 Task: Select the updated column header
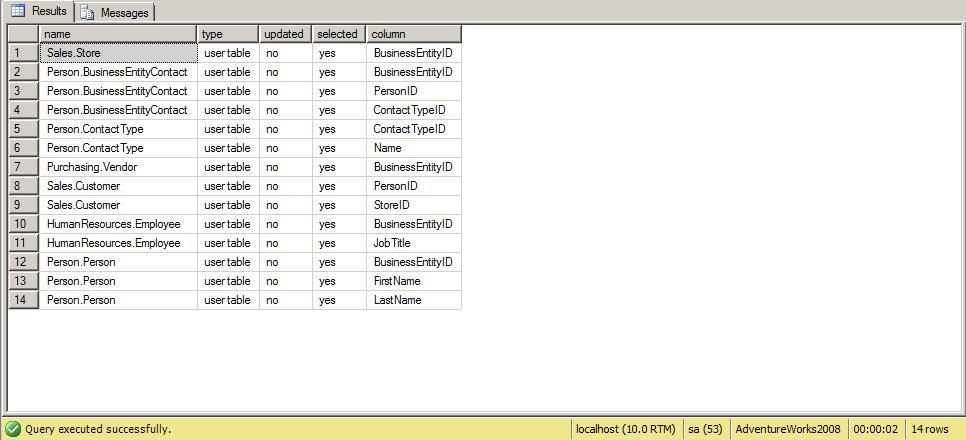[285, 34]
